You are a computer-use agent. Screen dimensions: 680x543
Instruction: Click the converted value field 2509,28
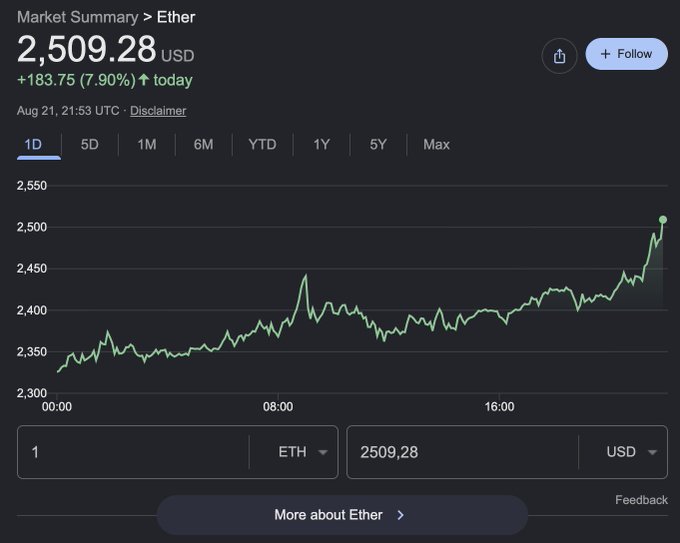pos(462,452)
